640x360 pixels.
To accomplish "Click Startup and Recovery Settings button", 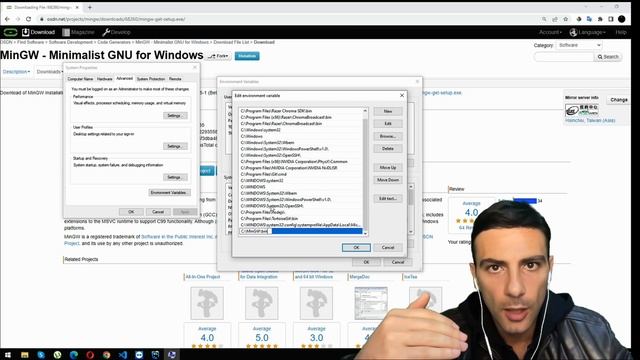I will (x=175, y=177).
